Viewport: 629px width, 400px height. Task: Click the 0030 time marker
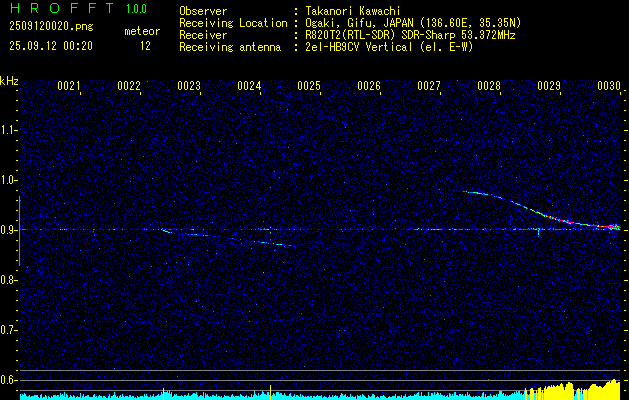click(609, 86)
